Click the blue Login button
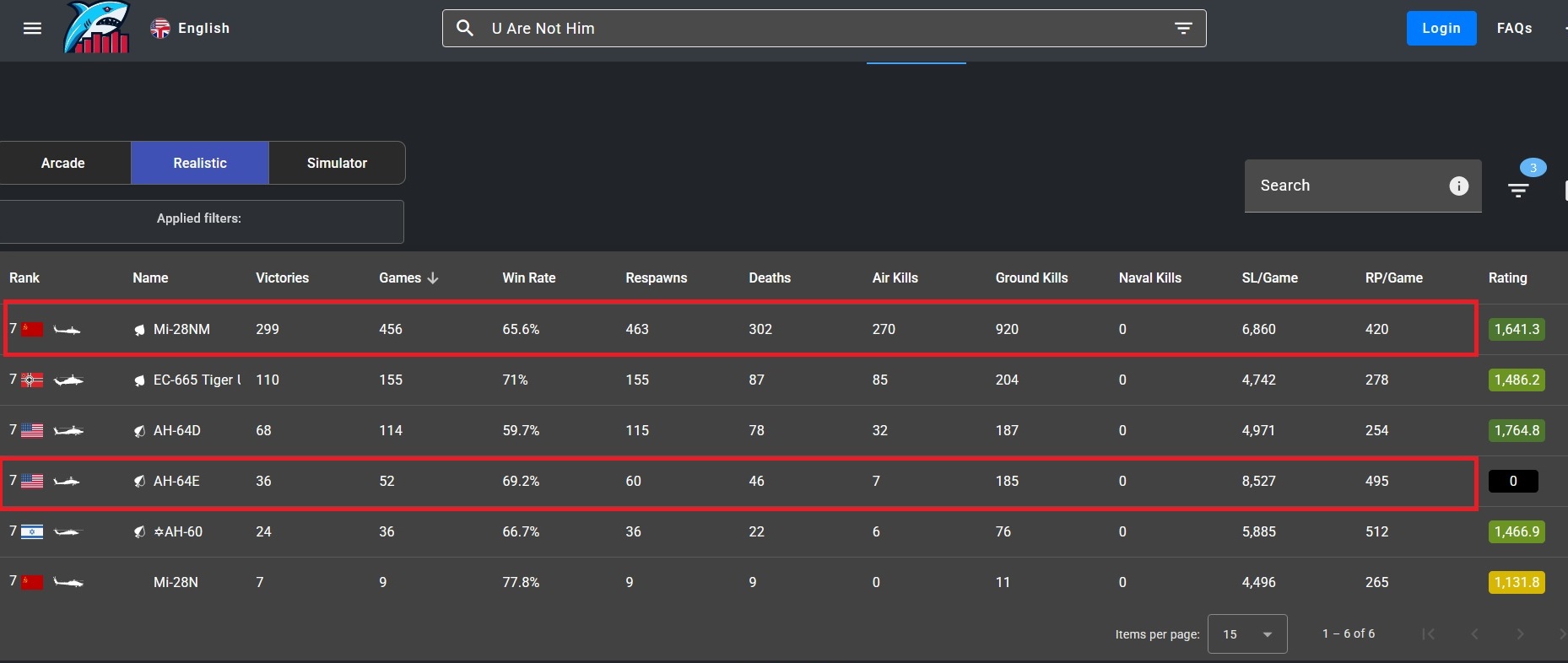Image resolution: width=1568 pixels, height=663 pixels. coord(1441,29)
